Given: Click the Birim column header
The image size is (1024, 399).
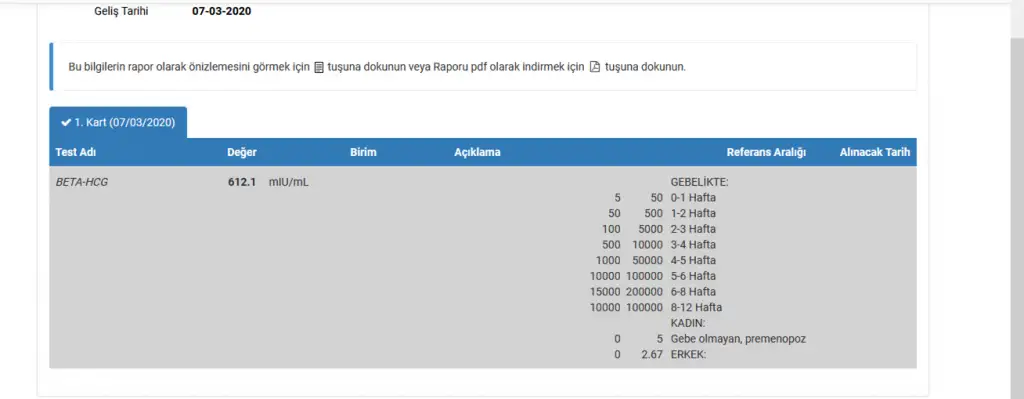Looking at the screenshot, I should (x=363, y=152).
